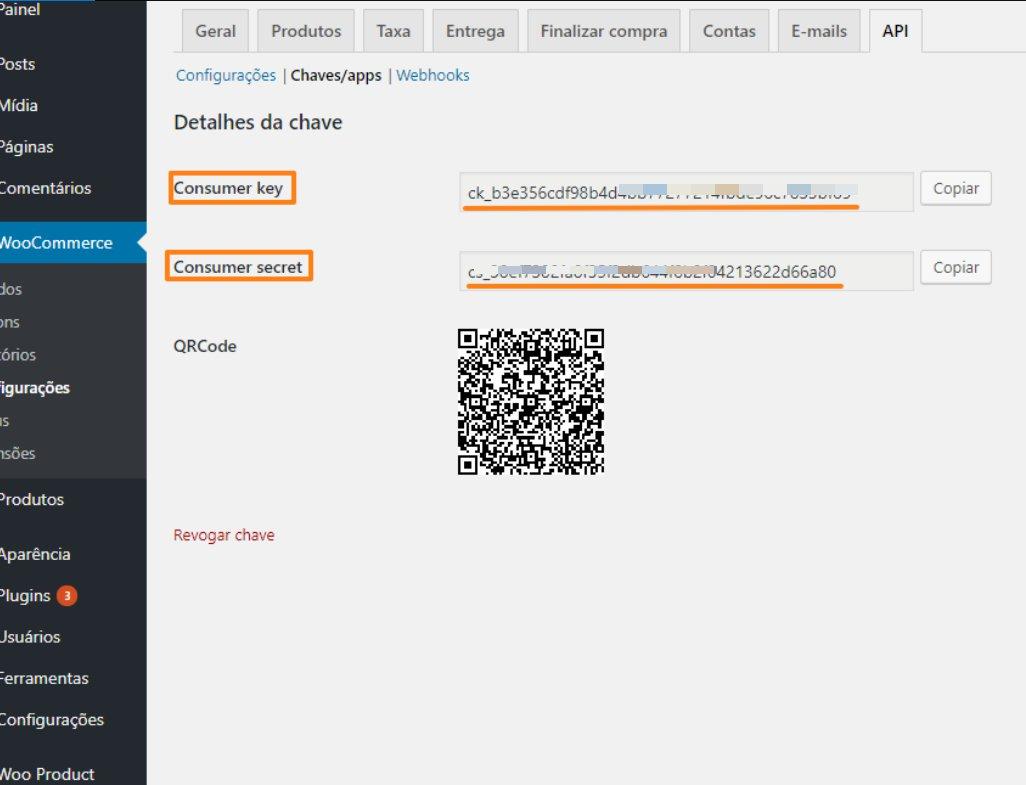The image size is (1026, 785).
Task: Open Páginas in the sidebar
Action: point(26,147)
